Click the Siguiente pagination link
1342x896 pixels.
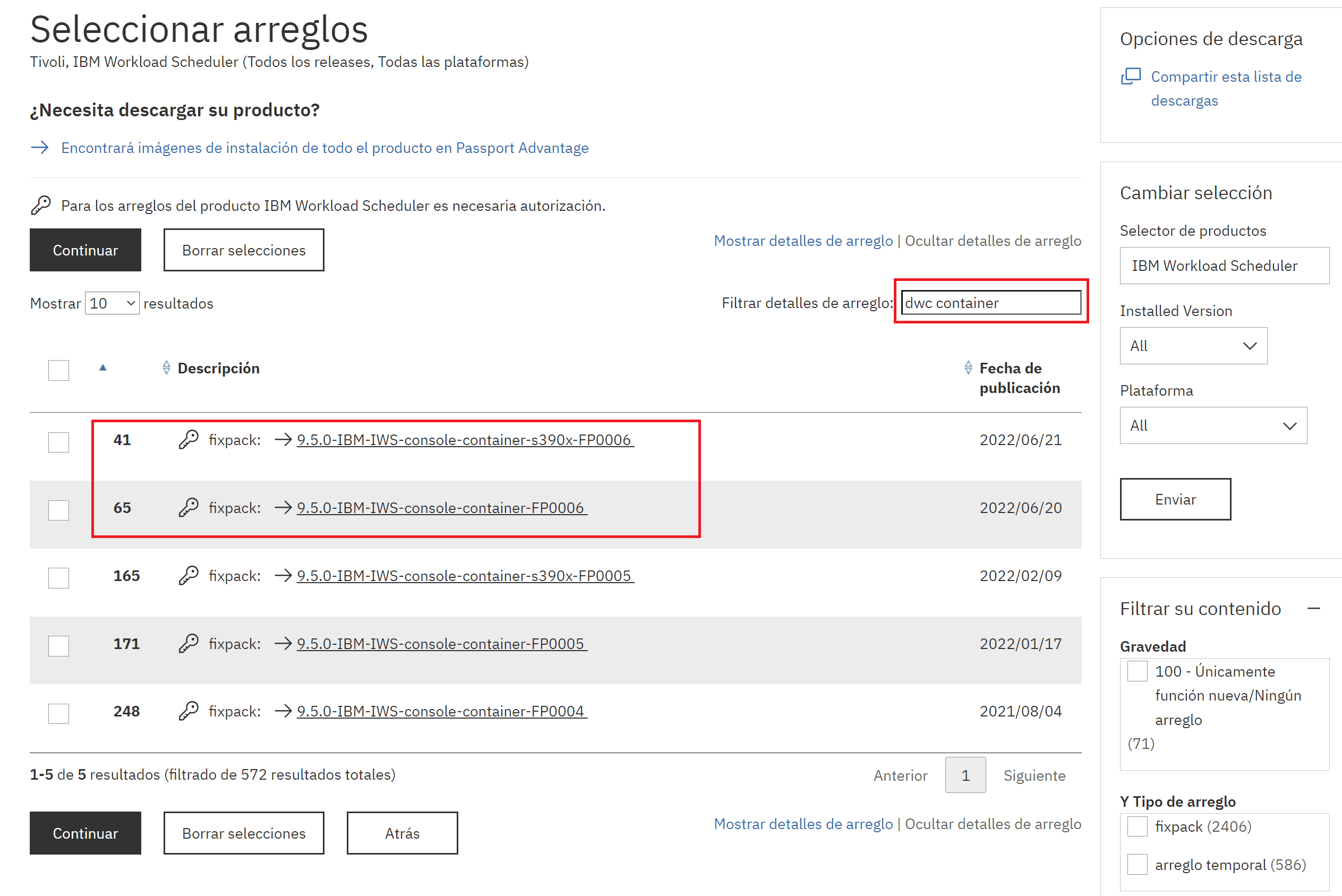(1035, 775)
